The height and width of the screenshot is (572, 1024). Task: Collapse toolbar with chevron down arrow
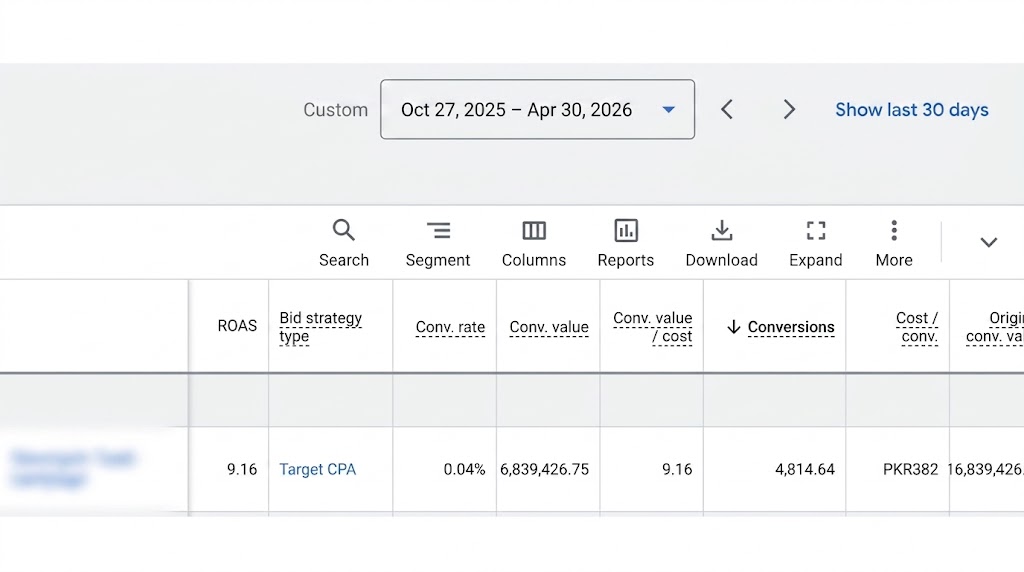pos(988,242)
